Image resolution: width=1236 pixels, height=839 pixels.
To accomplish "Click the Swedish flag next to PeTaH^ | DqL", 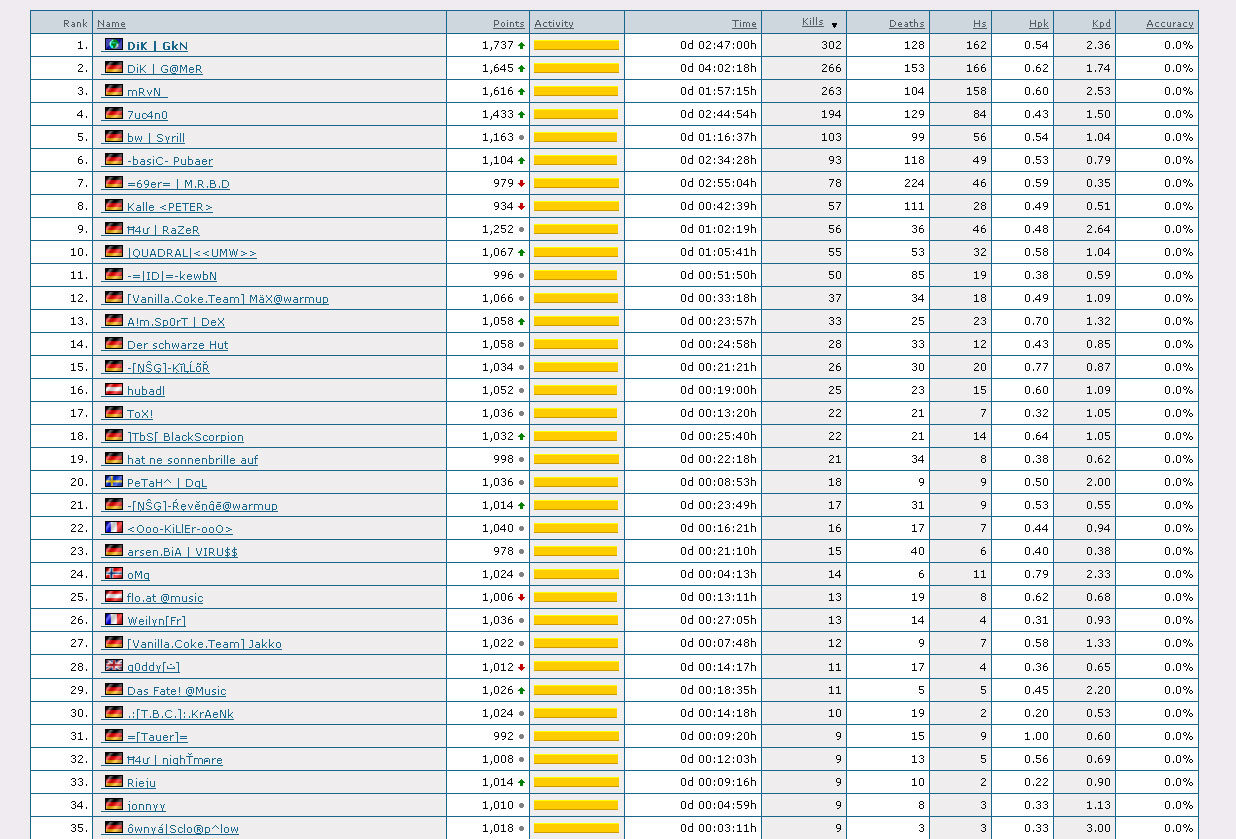I will pos(114,482).
